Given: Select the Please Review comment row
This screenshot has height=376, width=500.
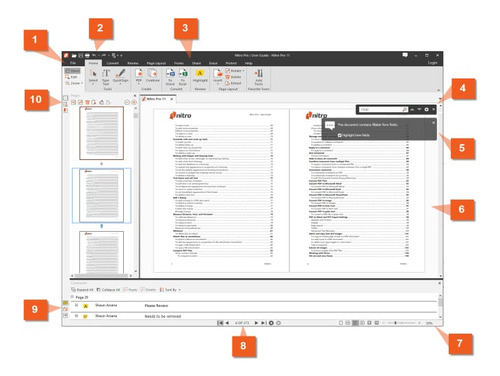Looking at the screenshot, I should click(253, 306).
